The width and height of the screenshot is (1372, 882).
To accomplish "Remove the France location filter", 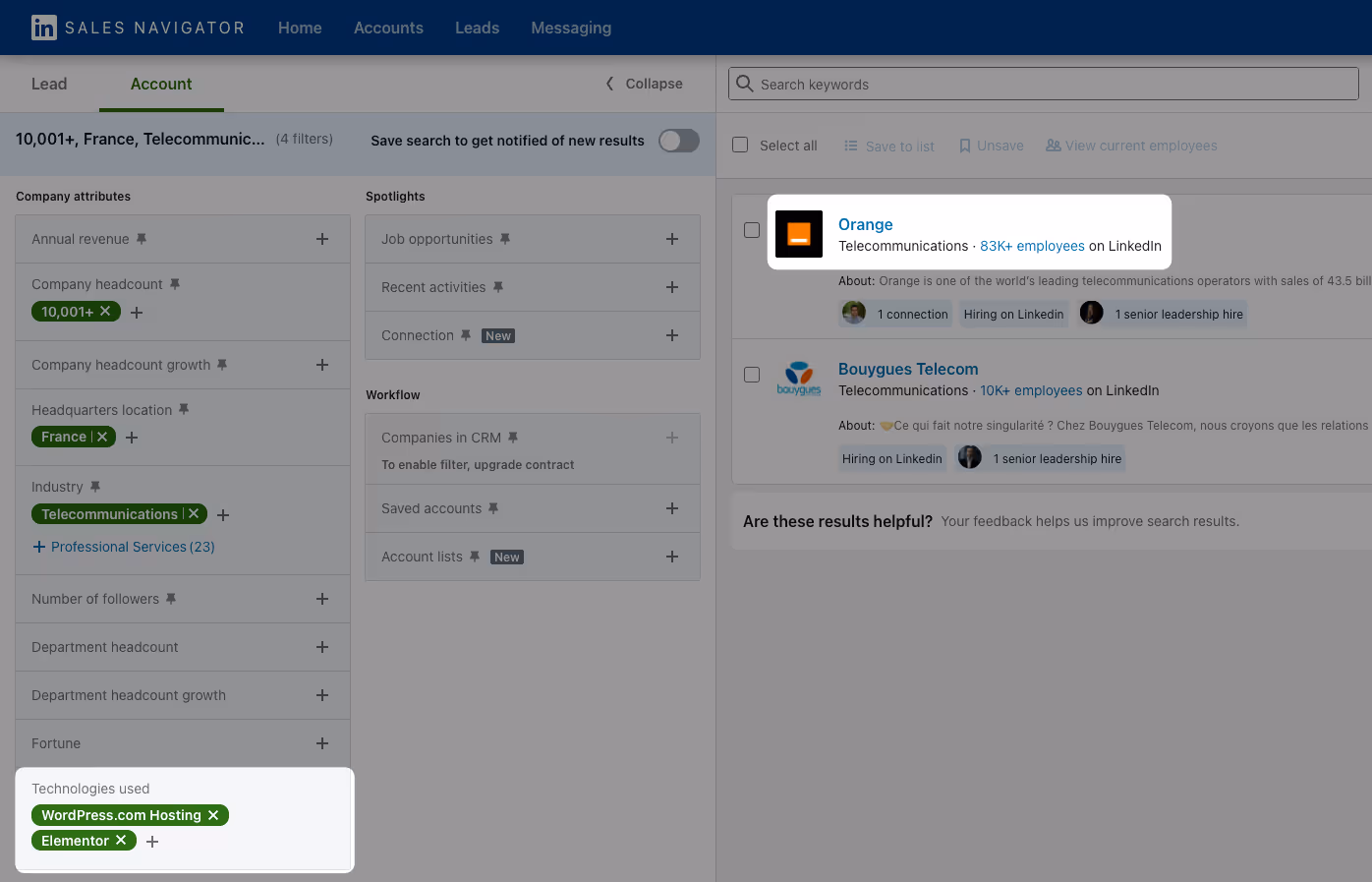I will 102,437.
